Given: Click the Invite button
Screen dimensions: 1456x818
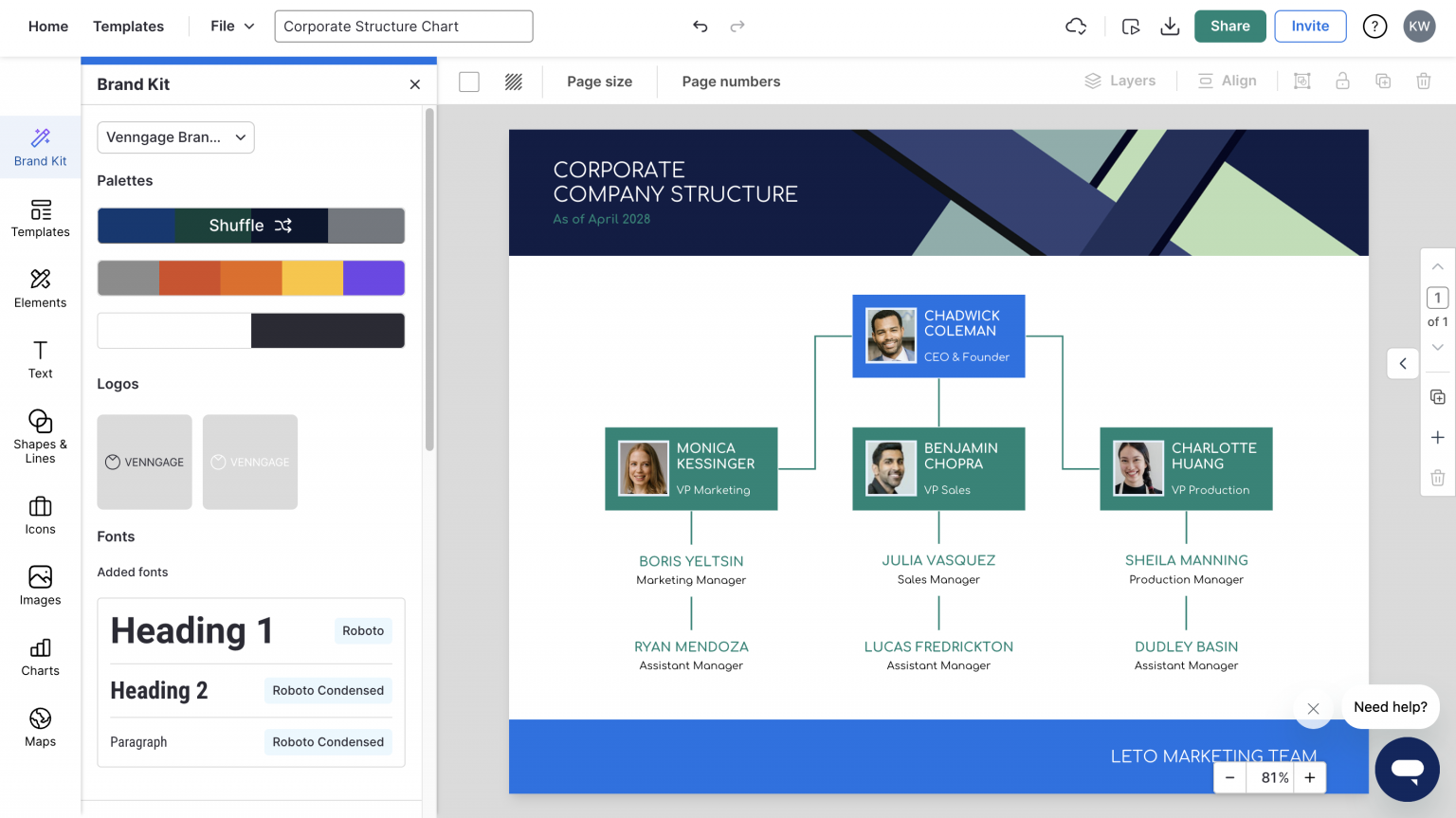Looking at the screenshot, I should click(1310, 26).
